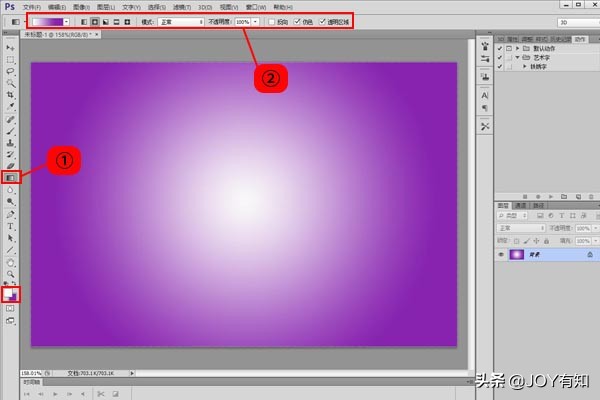The image size is (600, 400).
Task: Select the Blur tool
Action: point(10,190)
